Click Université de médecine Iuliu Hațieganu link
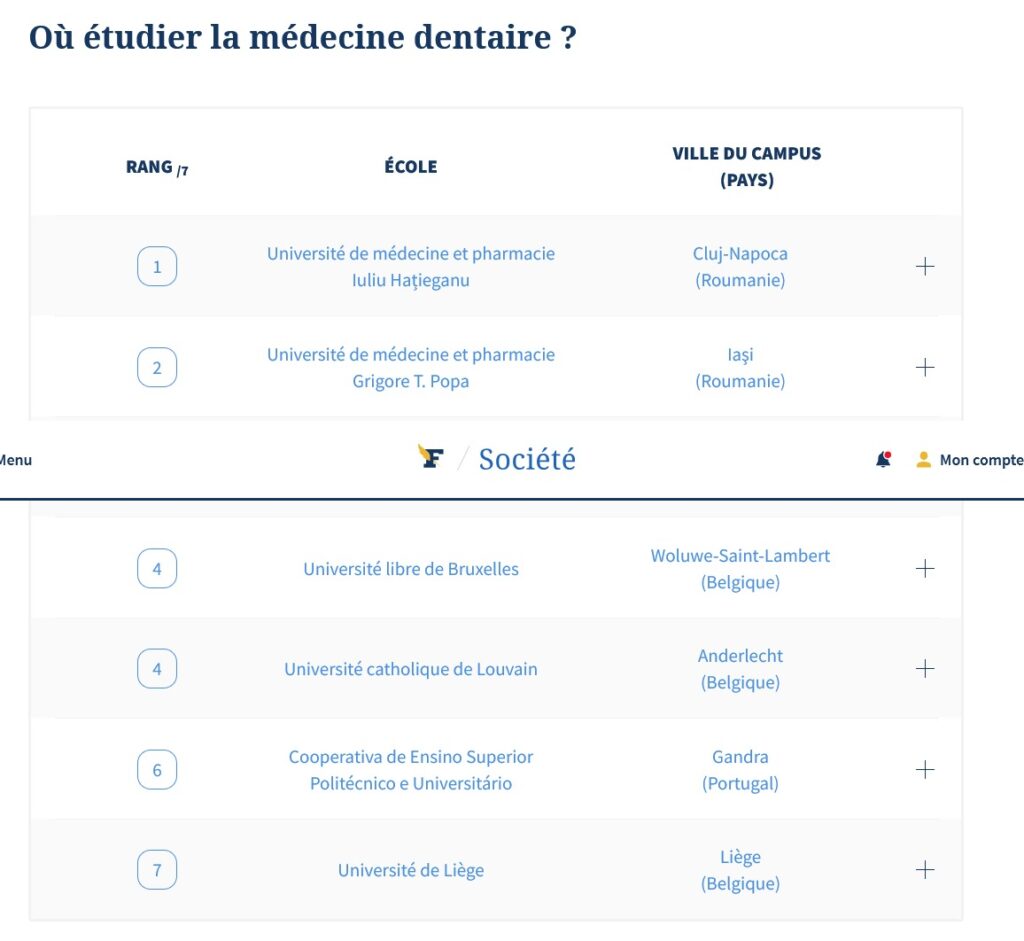1024x941 pixels. pyautogui.click(x=410, y=267)
